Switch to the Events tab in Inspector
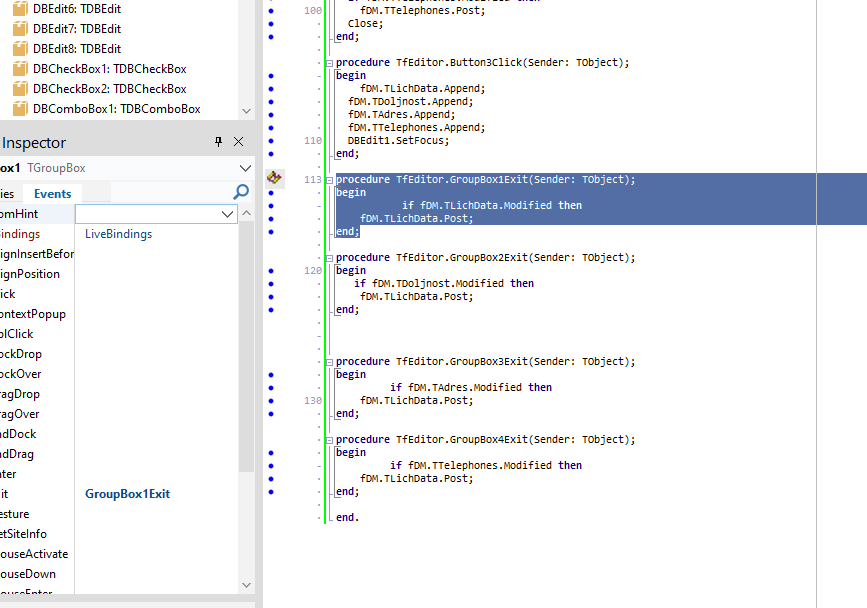Image resolution: width=867 pixels, height=608 pixels. click(53, 193)
